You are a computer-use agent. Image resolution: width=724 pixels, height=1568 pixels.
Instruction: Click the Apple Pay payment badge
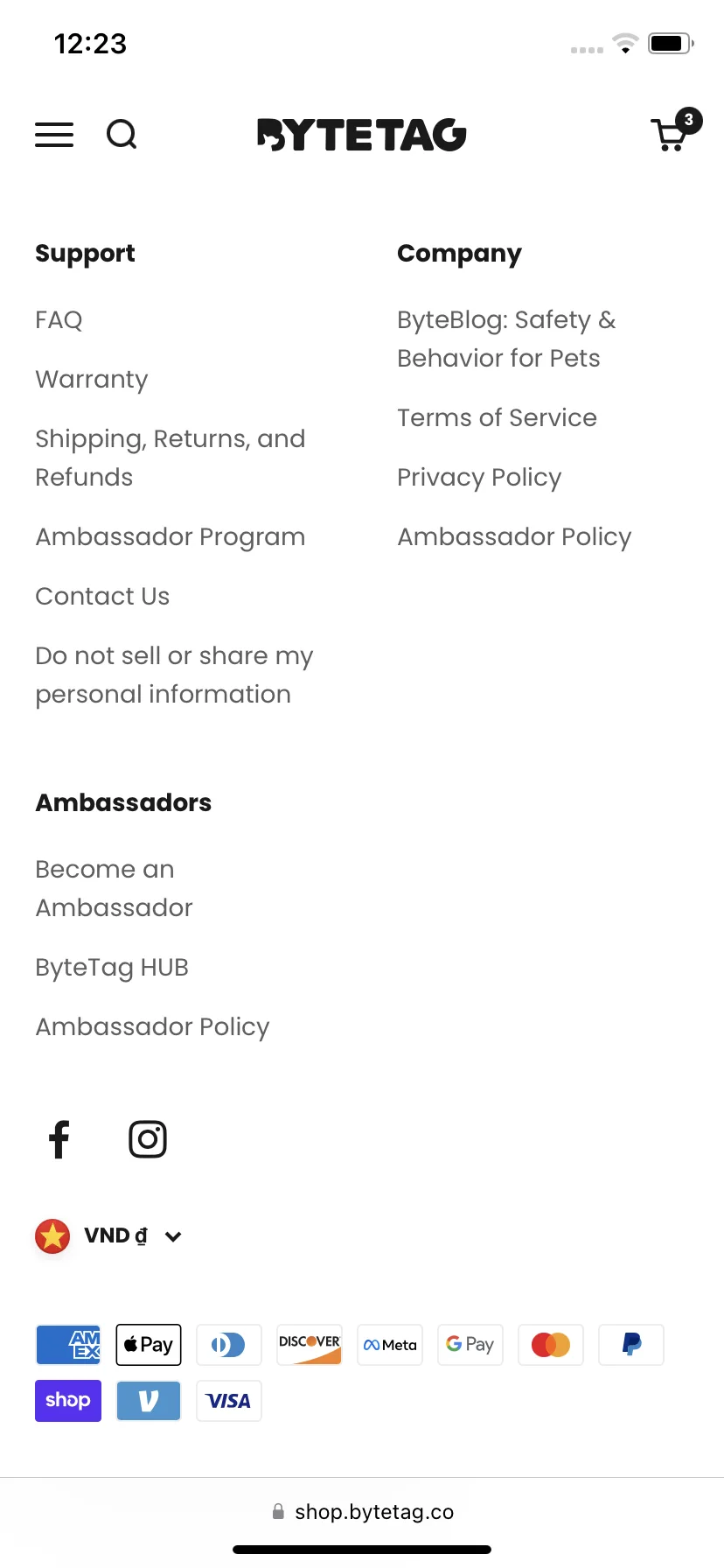[149, 1345]
